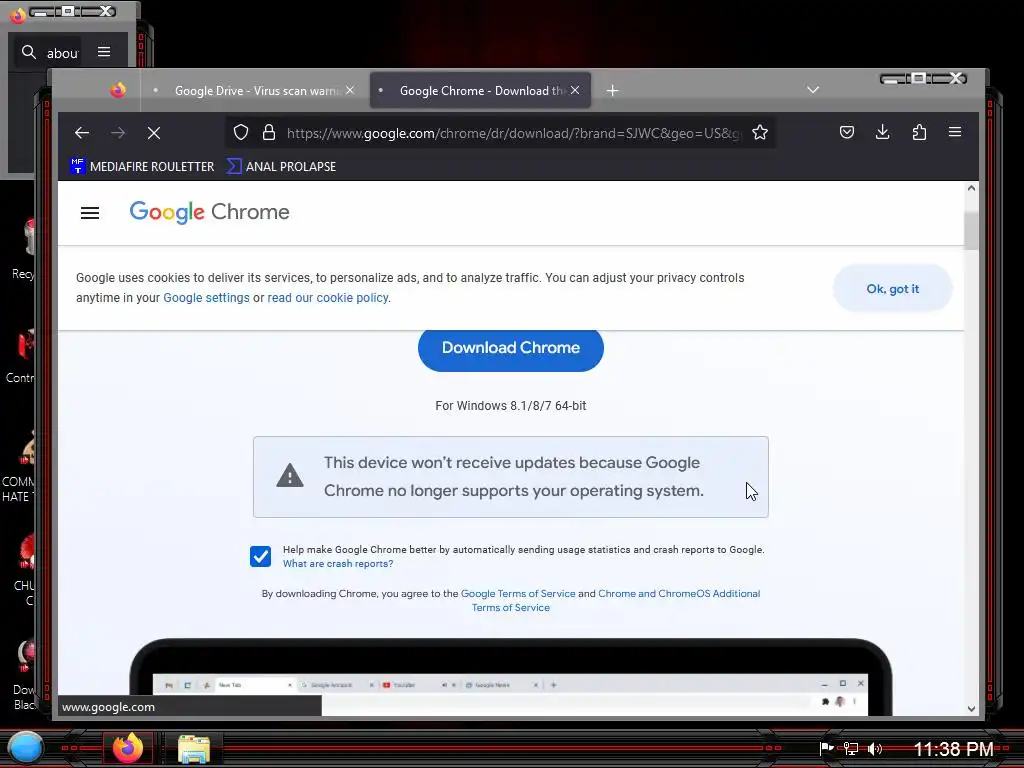Open What are crash reports link

click(338, 564)
